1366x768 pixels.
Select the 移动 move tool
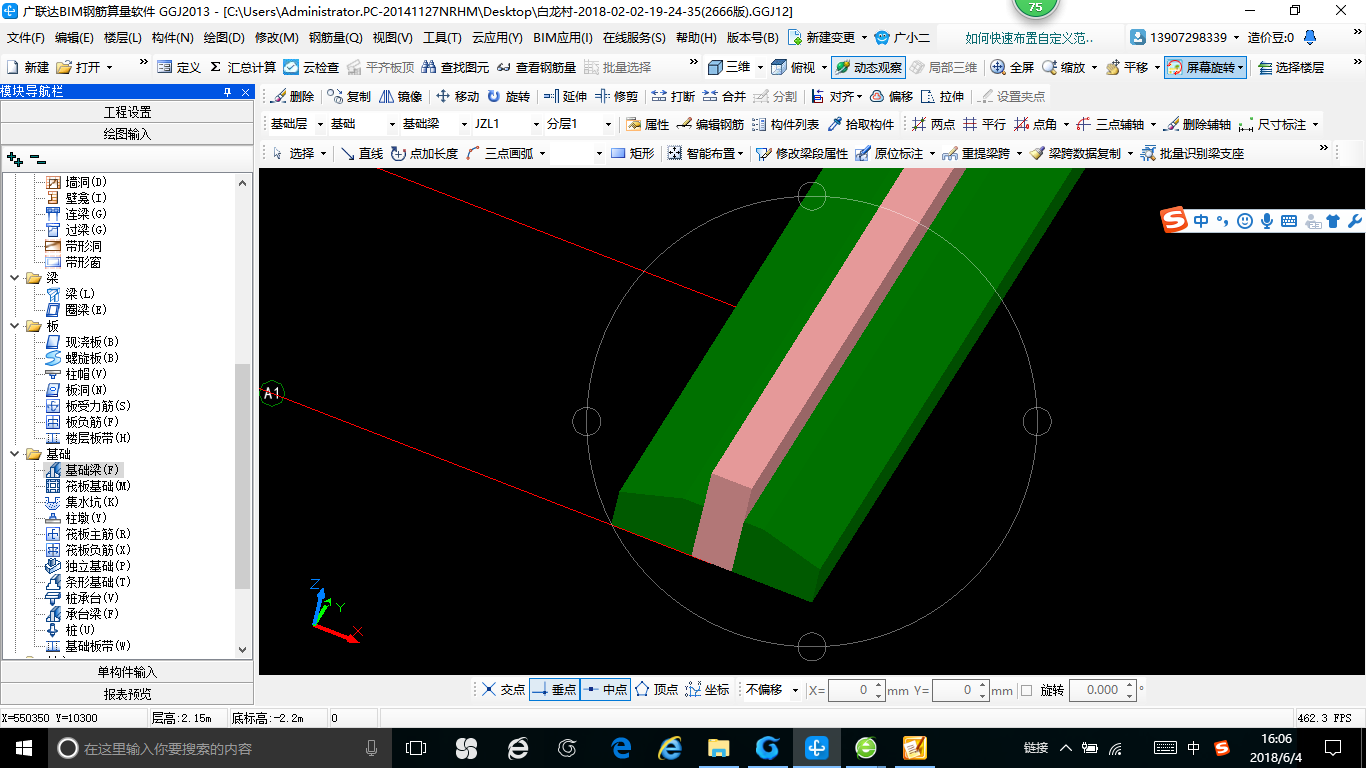click(x=458, y=97)
